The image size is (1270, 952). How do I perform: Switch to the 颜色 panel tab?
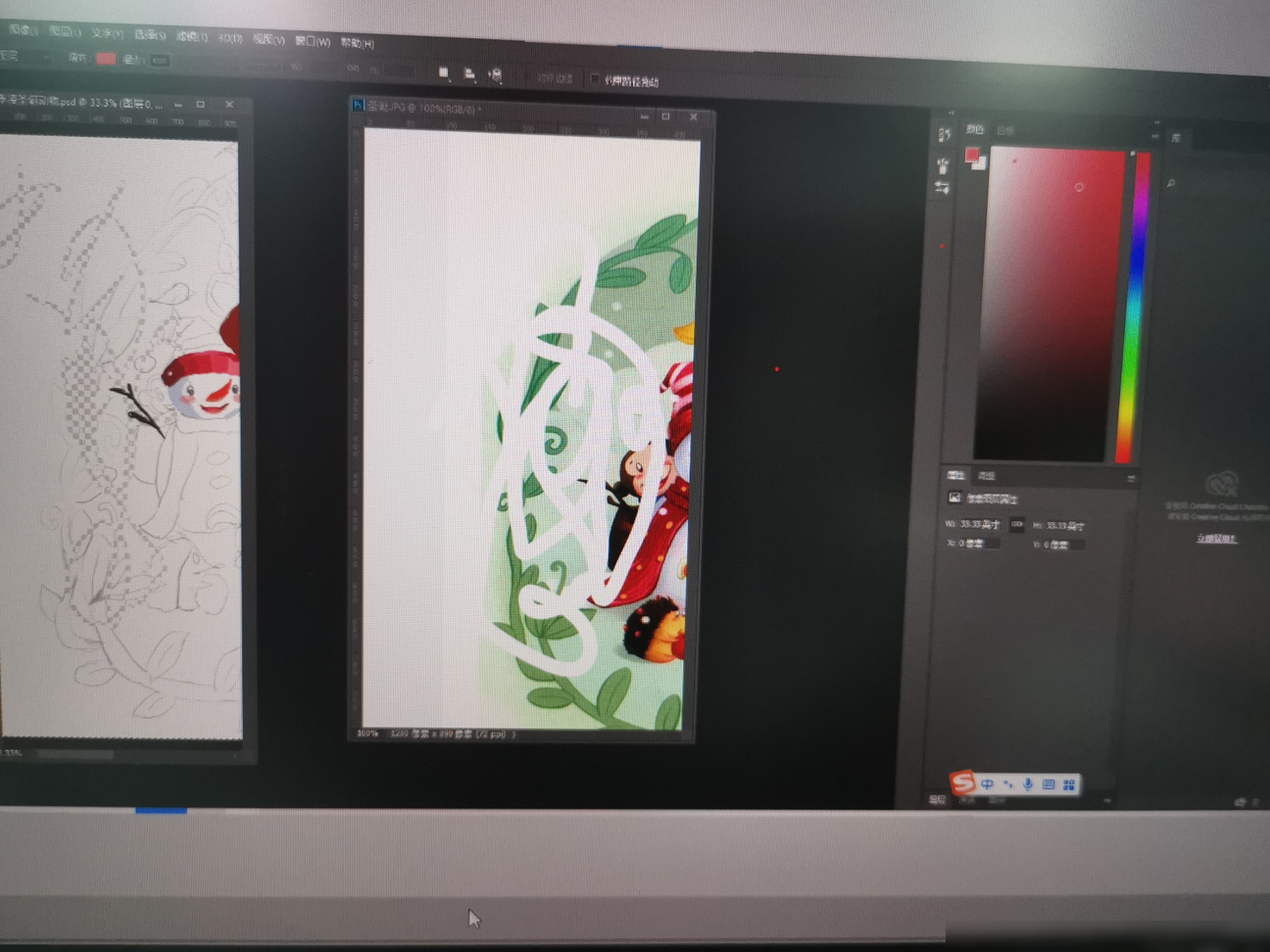point(975,129)
